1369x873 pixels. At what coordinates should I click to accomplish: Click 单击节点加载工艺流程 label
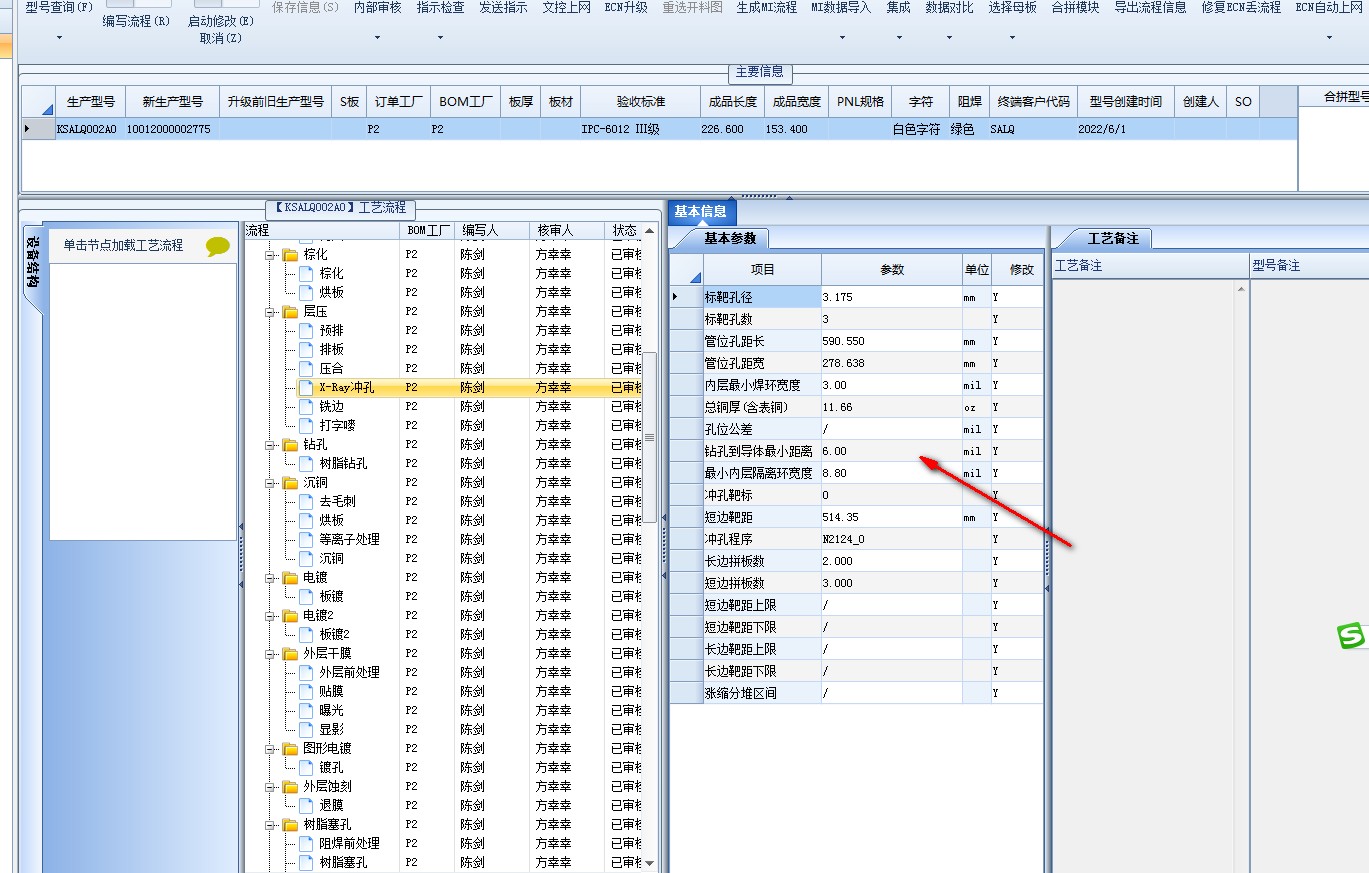tap(123, 245)
